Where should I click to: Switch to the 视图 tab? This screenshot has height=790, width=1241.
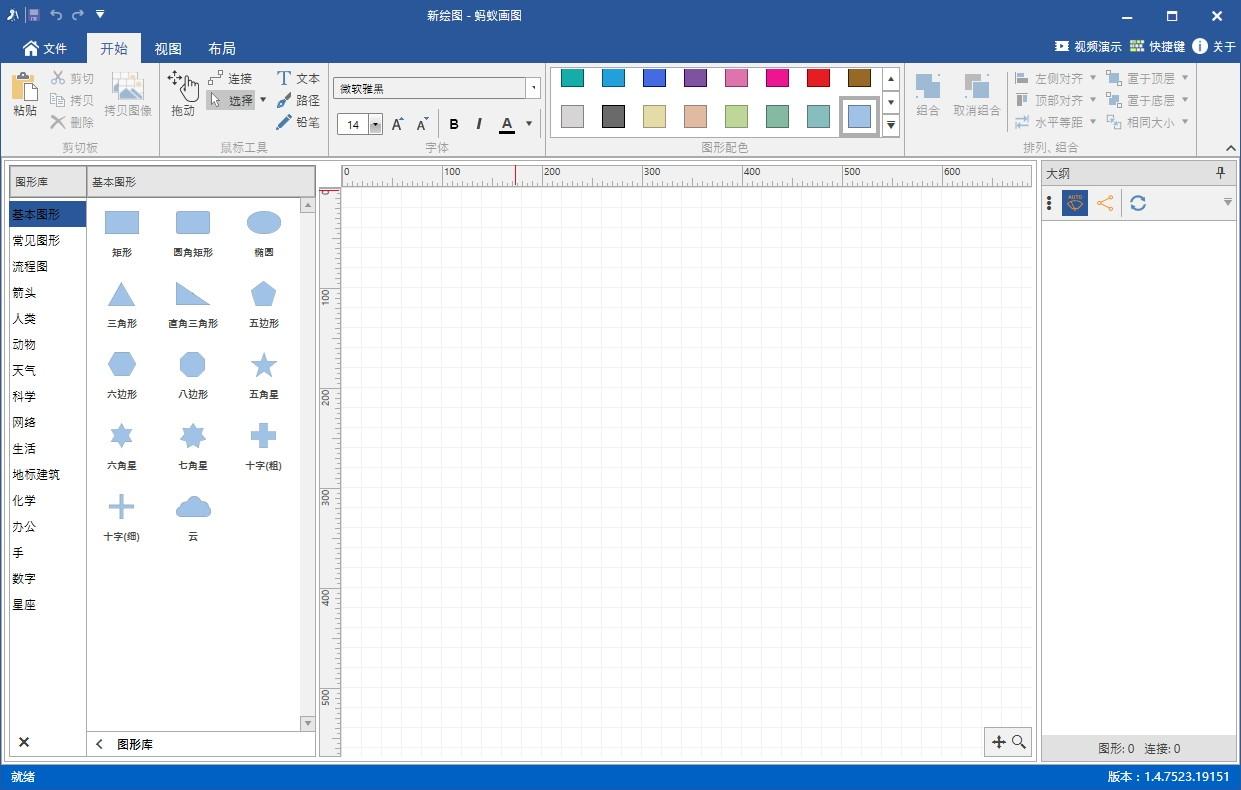click(168, 48)
